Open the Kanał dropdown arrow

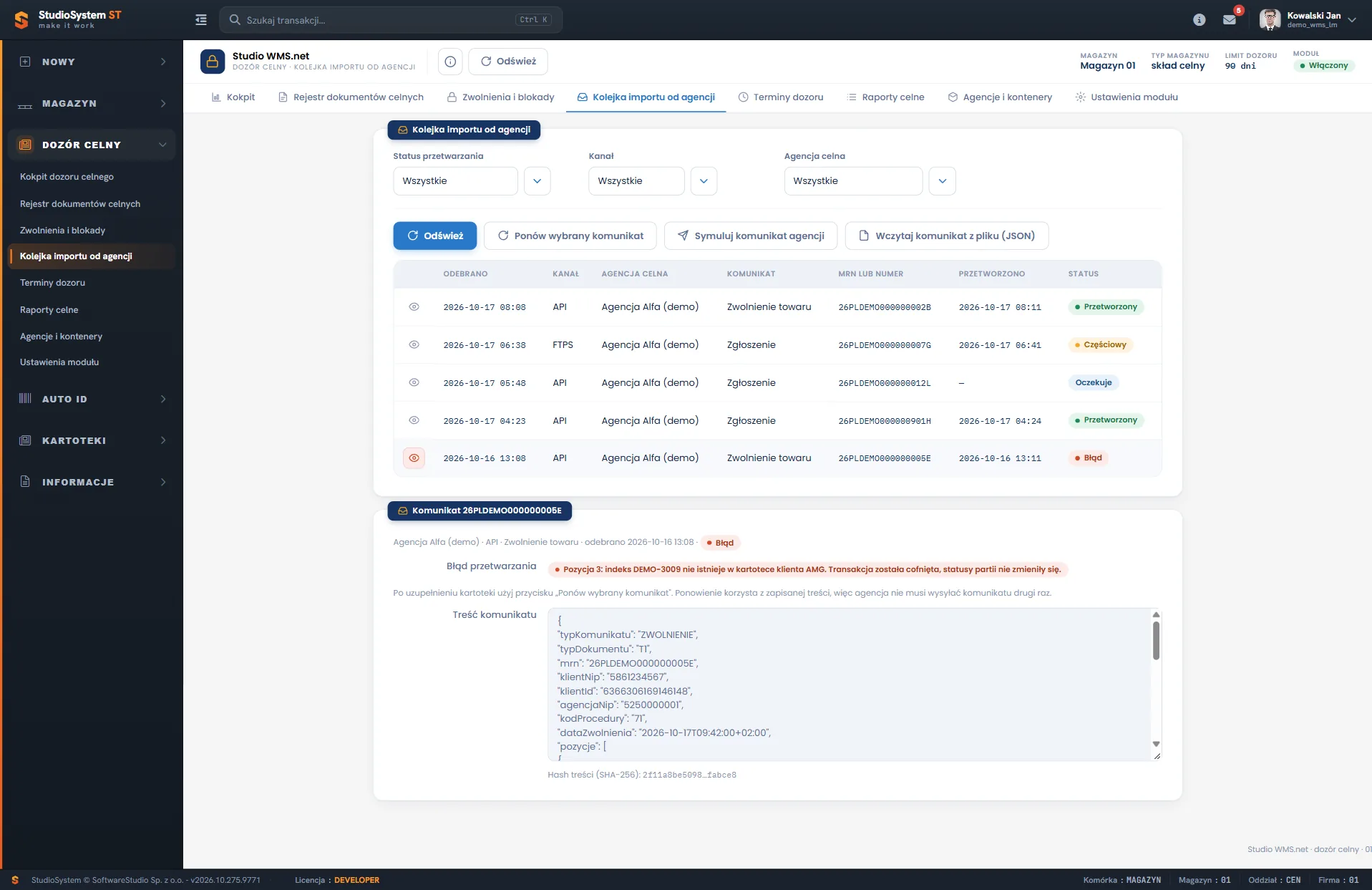(x=704, y=181)
